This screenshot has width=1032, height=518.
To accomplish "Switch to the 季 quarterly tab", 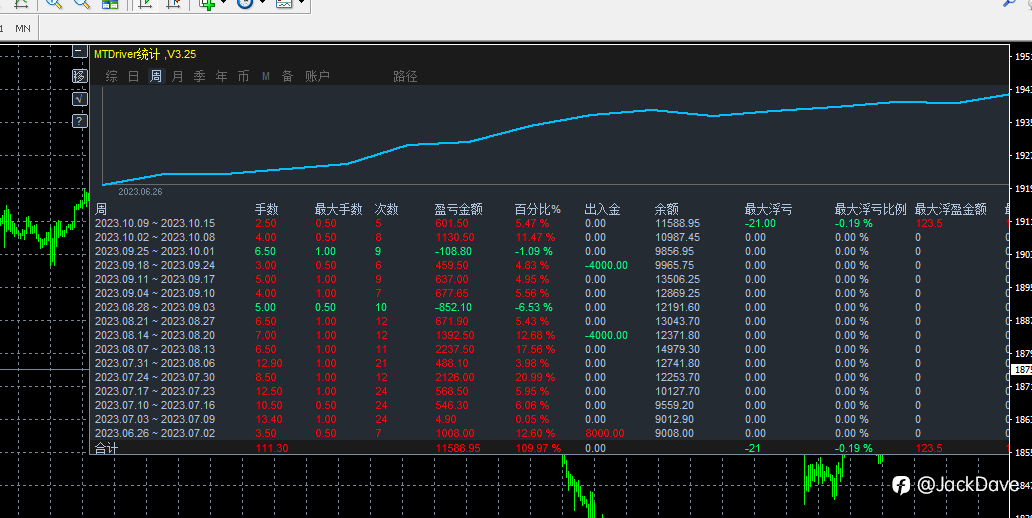I will pyautogui.click(x=199, y=76).
